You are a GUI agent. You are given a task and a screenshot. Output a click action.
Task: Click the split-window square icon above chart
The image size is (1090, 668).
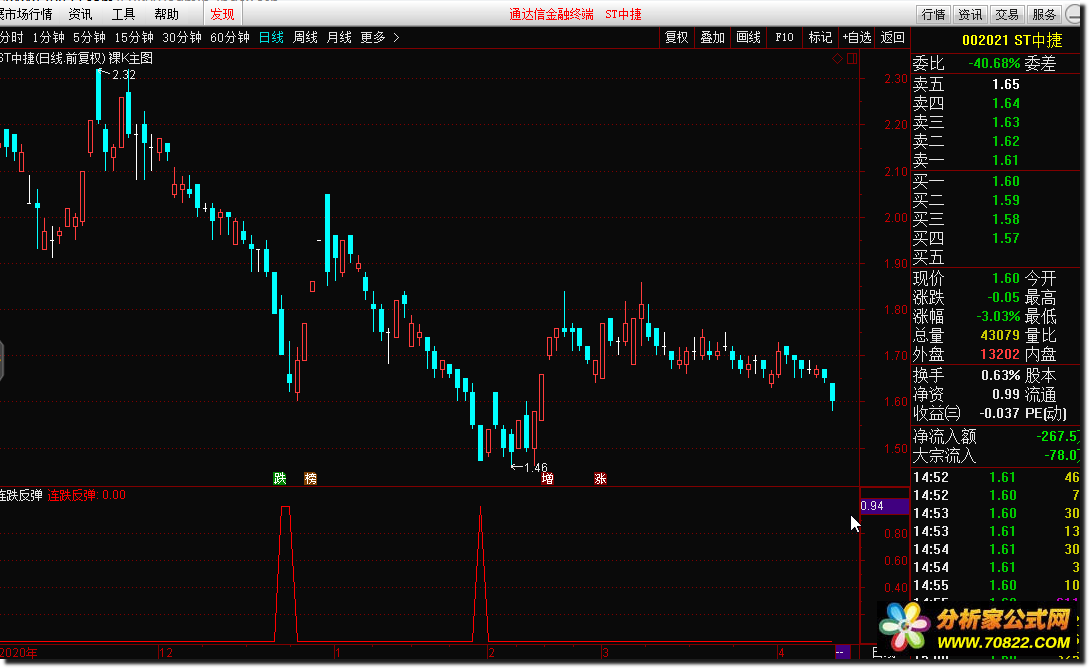pos(852,59)
